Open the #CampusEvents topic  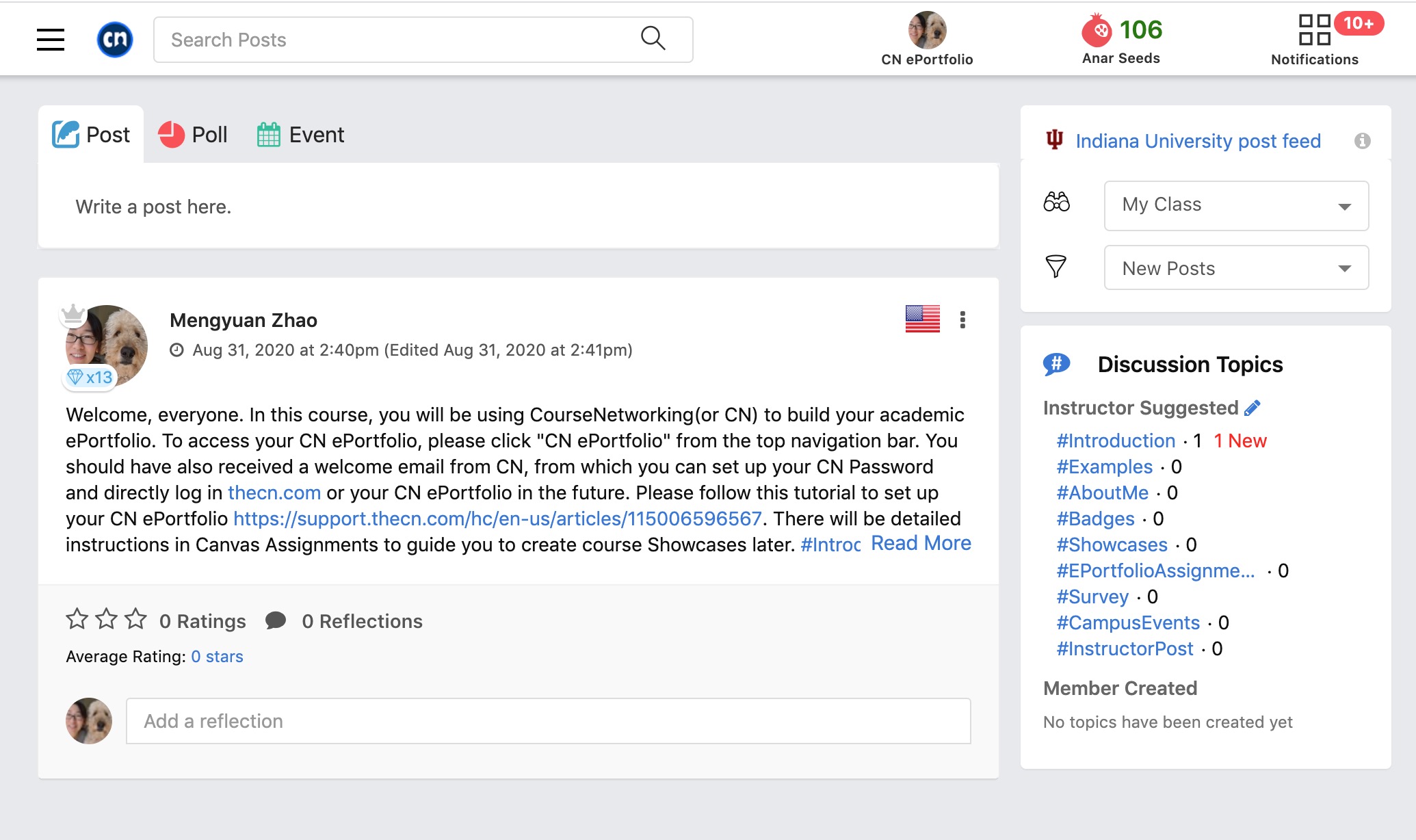[x=1128, y=622]
